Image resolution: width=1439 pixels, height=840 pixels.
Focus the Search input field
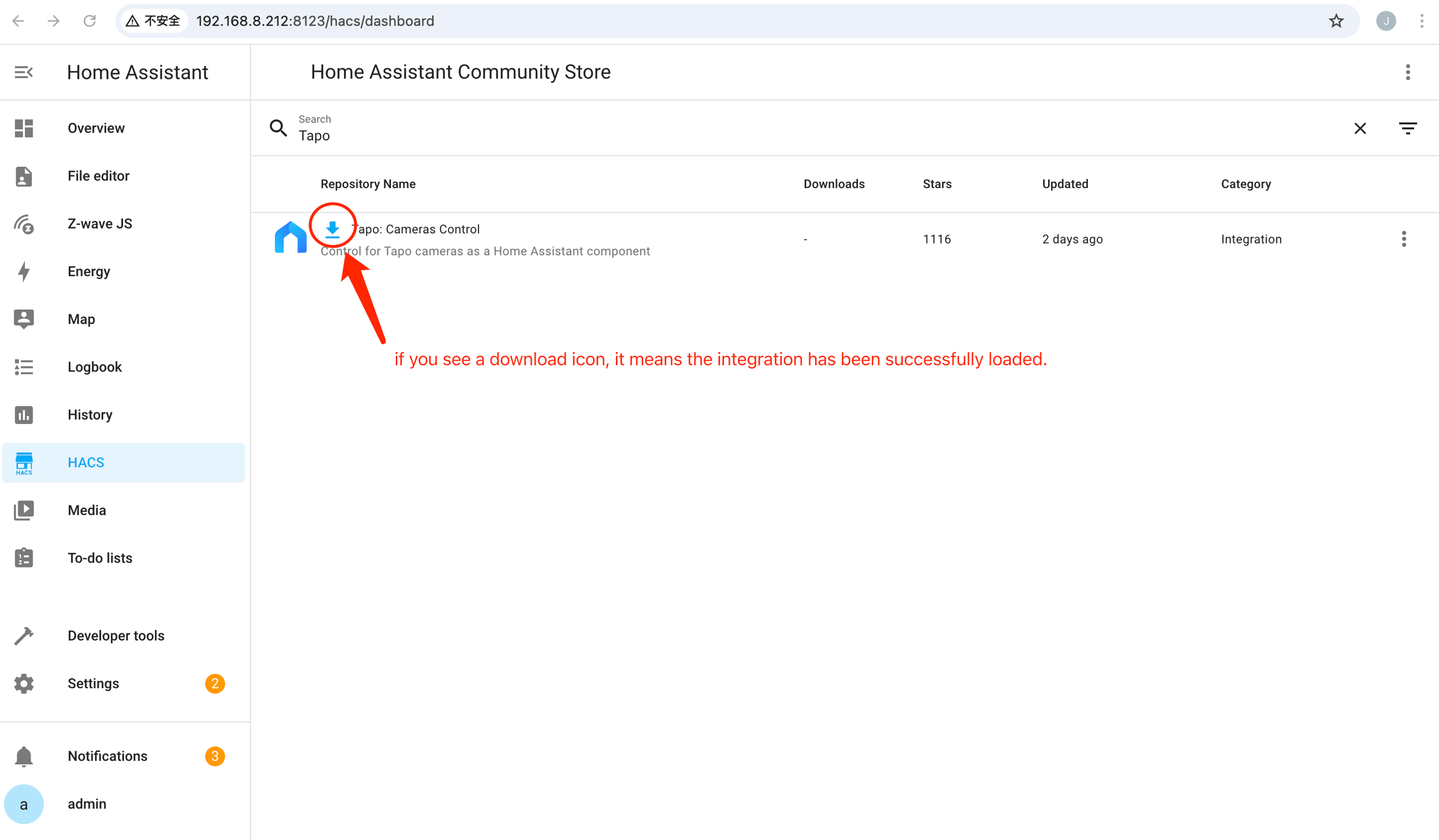pyautogui.click(x=812, y=136)
